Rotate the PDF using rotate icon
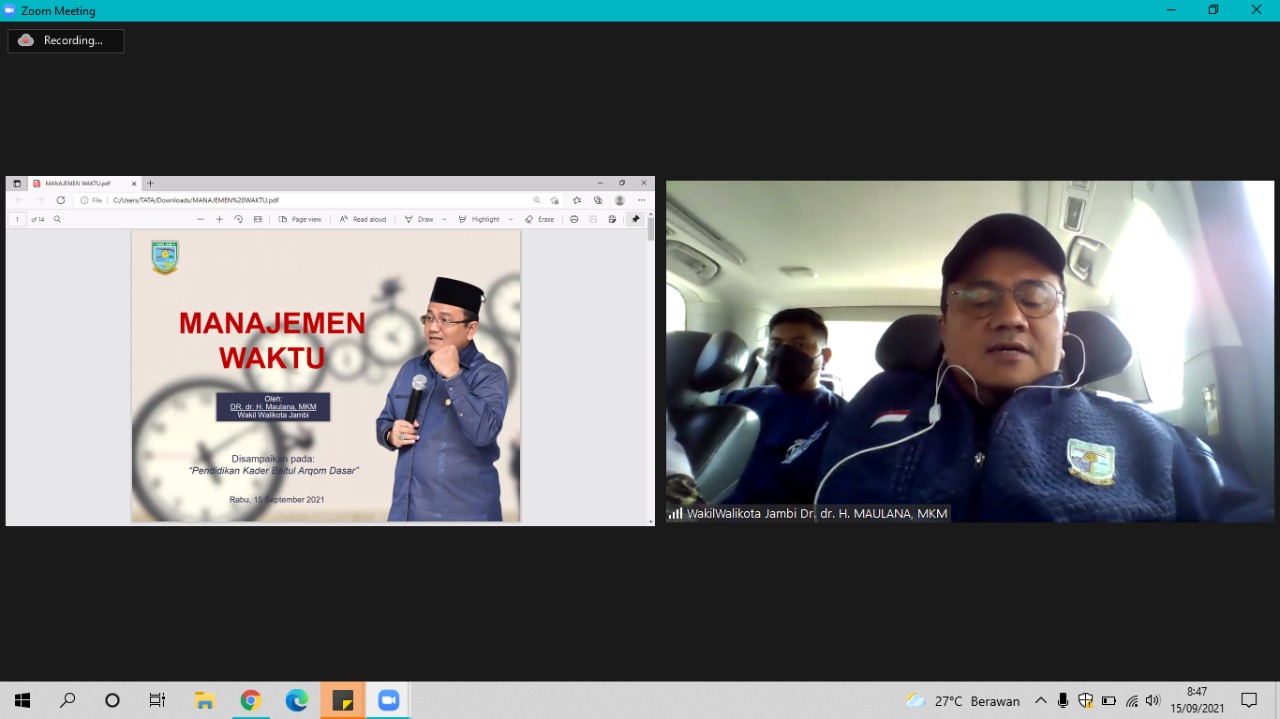 coord(238,219)
